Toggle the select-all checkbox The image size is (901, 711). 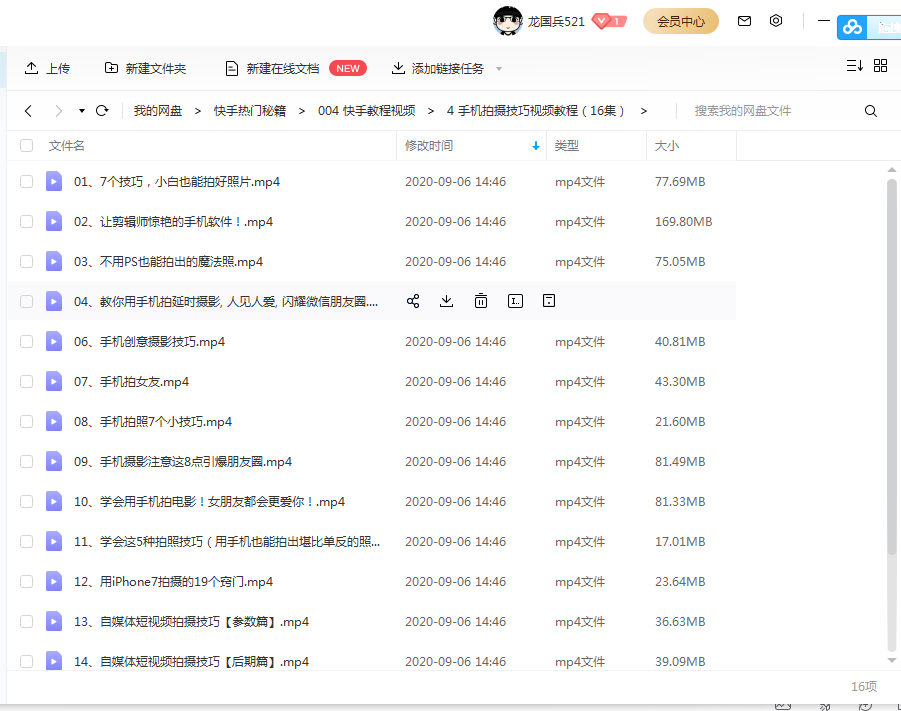point(26,145)
